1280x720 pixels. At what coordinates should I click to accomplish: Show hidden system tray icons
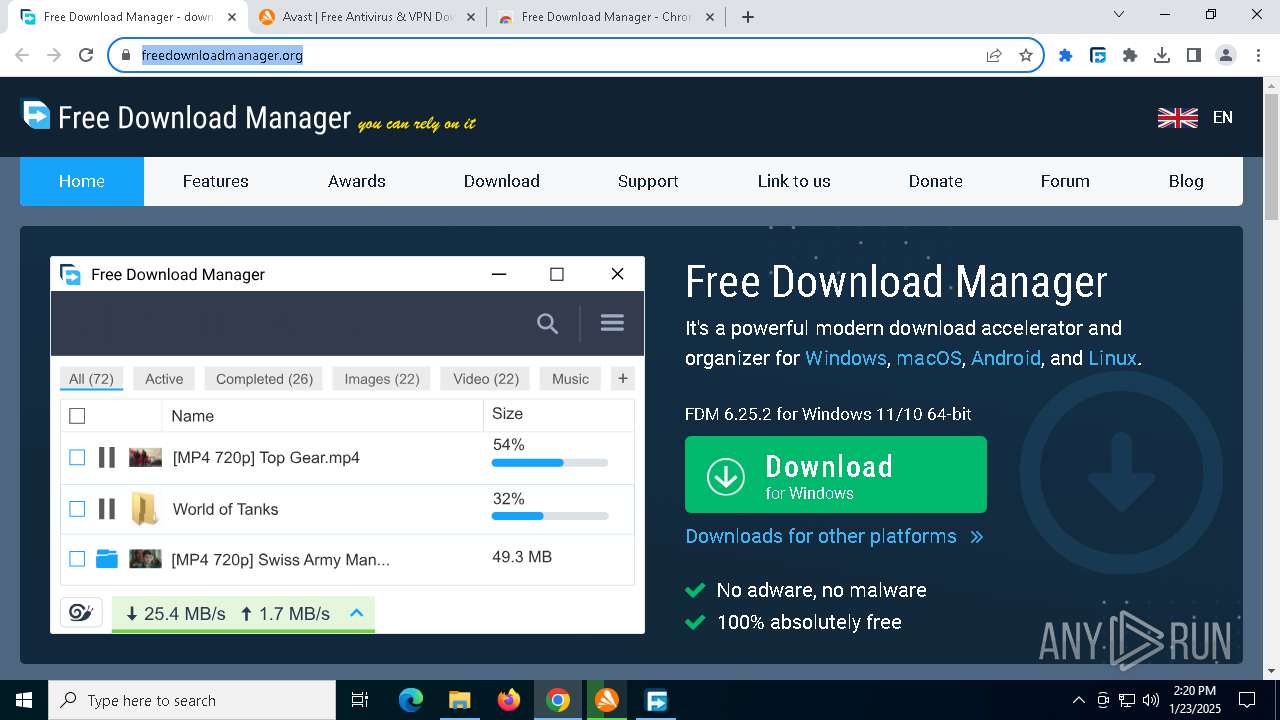(x=1078, y=700)
